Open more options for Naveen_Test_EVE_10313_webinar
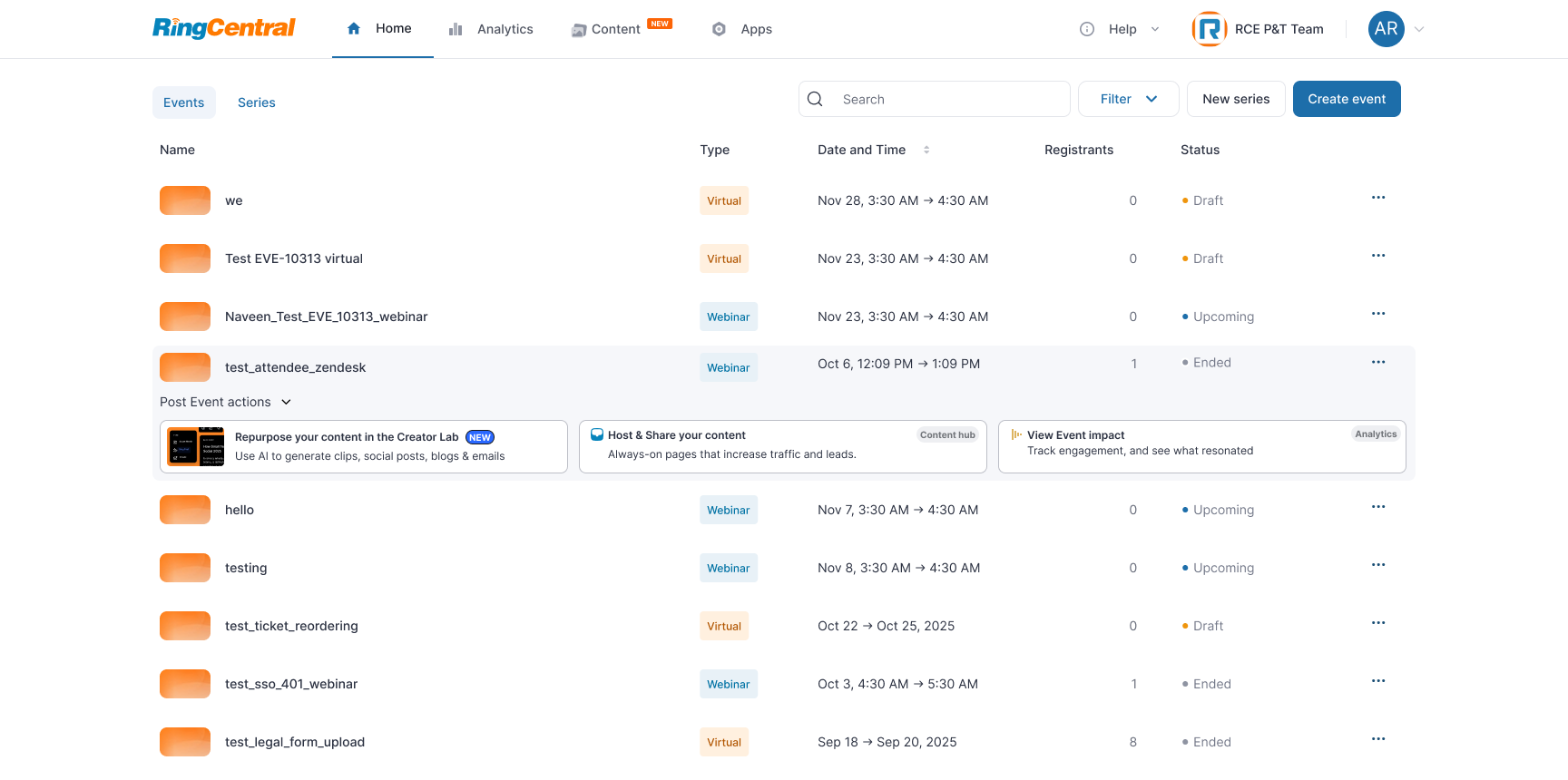1568x780 pixels. click(x=1378, y=314)
